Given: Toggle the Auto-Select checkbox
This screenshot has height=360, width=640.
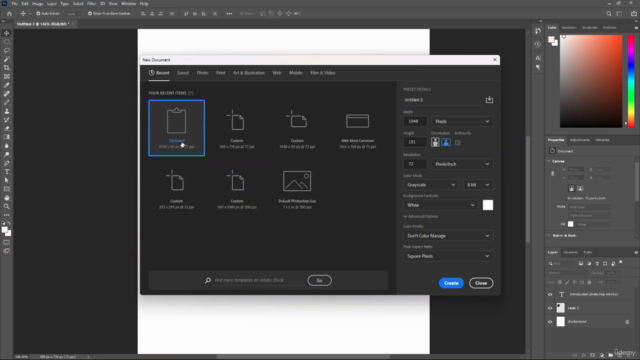Looking at the screenshot, I should 38,13.
